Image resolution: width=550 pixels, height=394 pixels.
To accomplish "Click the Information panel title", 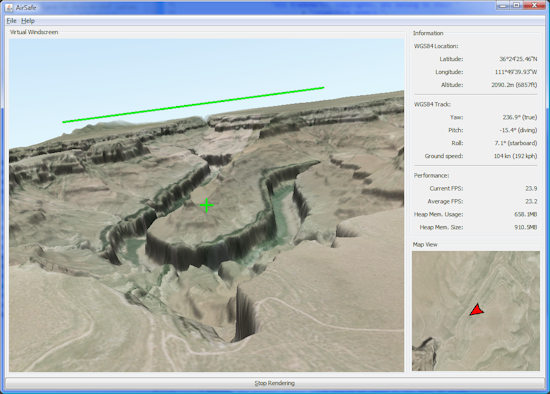I will click(x=428, y=33).
